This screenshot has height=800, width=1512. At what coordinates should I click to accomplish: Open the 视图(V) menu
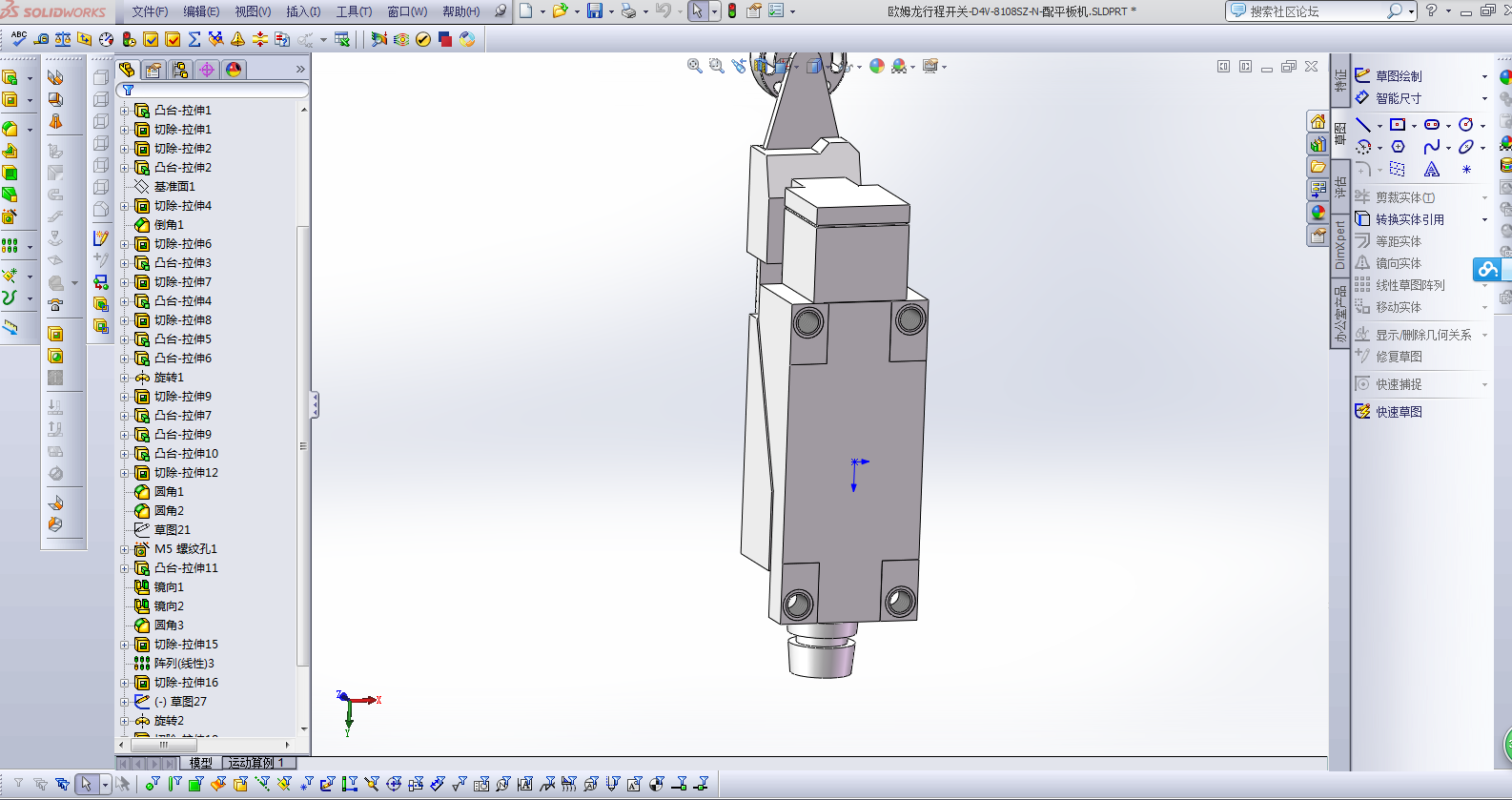click(x=253, y=11)
